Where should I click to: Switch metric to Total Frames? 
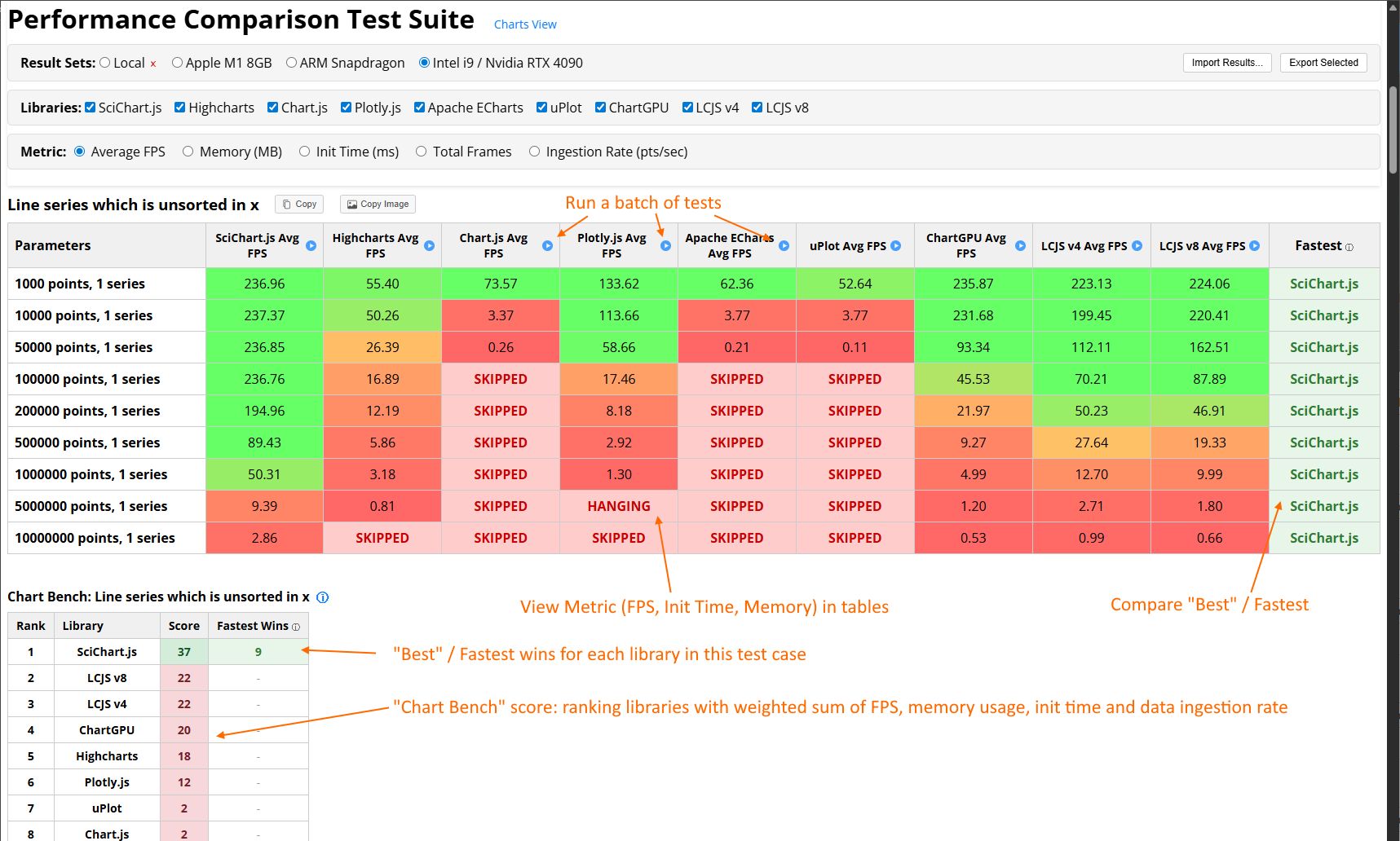422,152
